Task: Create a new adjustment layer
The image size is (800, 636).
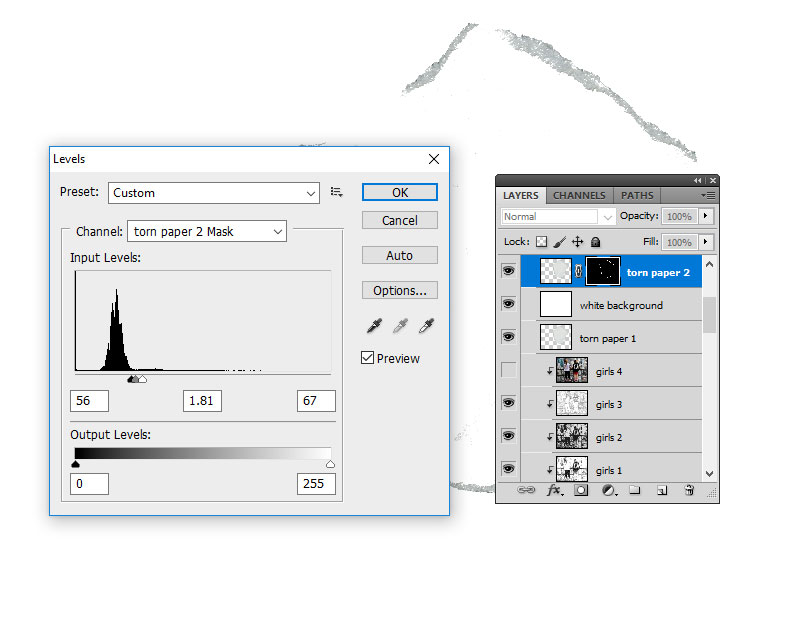Action: coord(608,491)
